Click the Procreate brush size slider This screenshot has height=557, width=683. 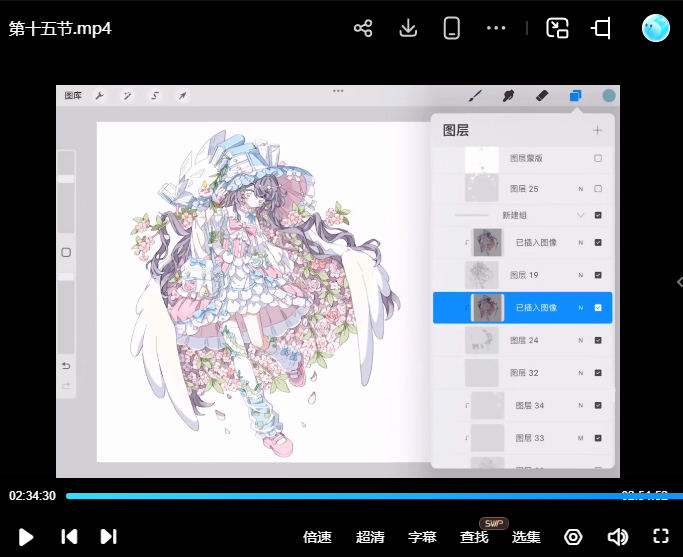point(66,192)
